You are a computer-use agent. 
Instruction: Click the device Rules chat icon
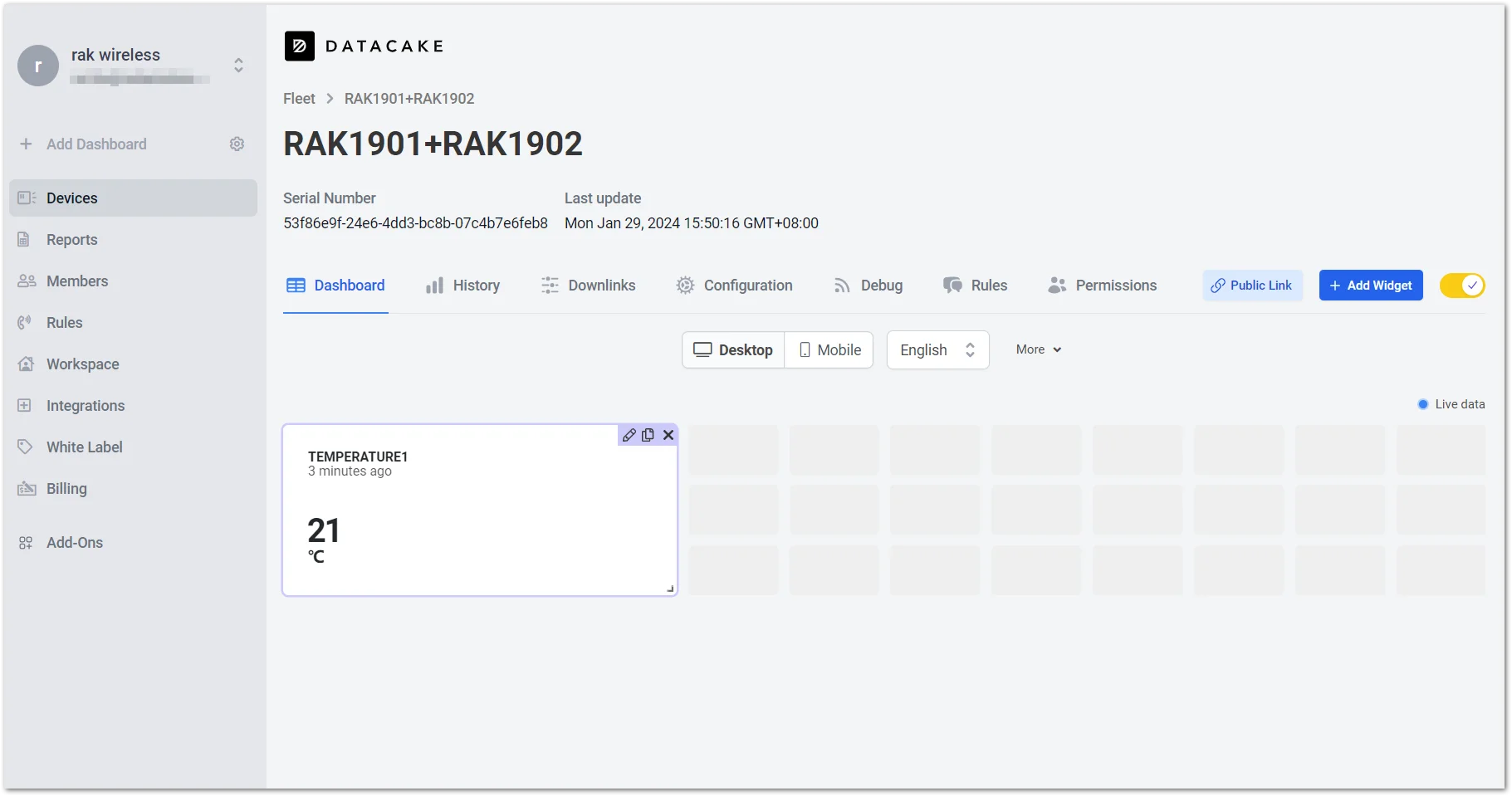[952, 286]
